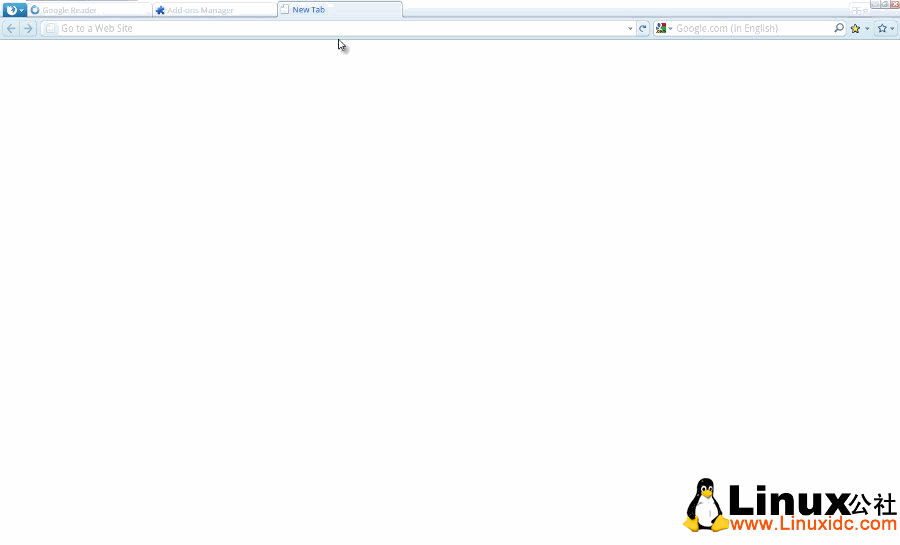This screenshot has height=545, width=900.
Task: Close the browser window
Action: point(894,4)
